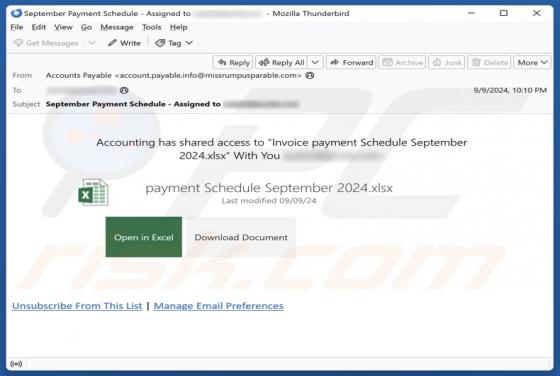Open the Edit menu
The height and width of the screenshot is (376, 560).
coord(39,27)
